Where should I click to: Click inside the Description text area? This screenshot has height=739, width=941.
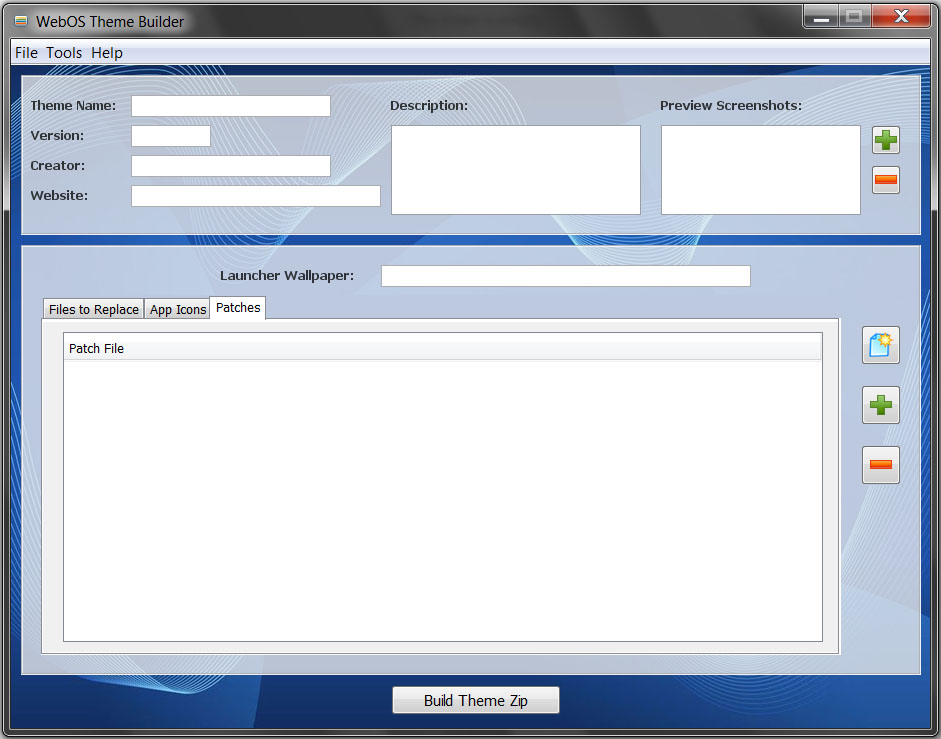[516, 170]
